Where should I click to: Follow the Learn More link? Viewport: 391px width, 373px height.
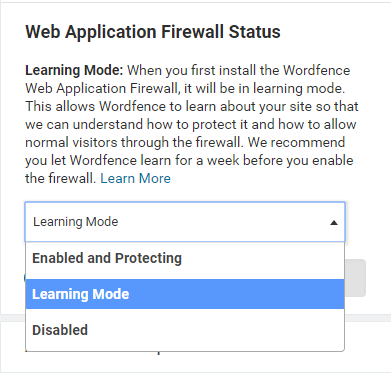(135, 179)
